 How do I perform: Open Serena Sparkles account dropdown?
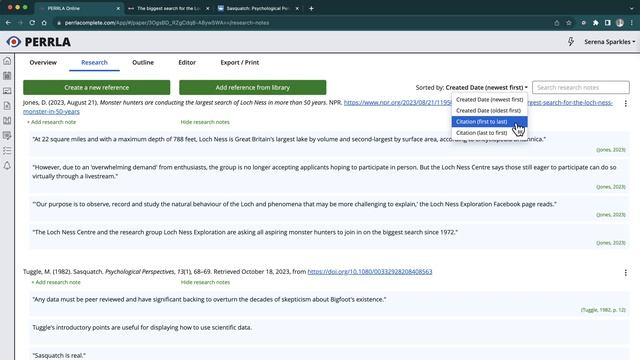[609, 42]
